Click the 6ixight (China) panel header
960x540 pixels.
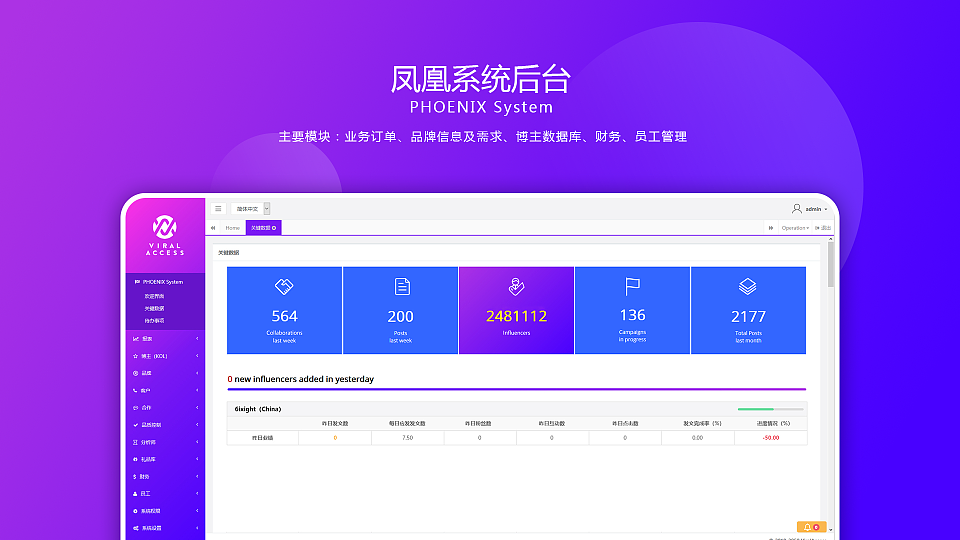point(517,409)
